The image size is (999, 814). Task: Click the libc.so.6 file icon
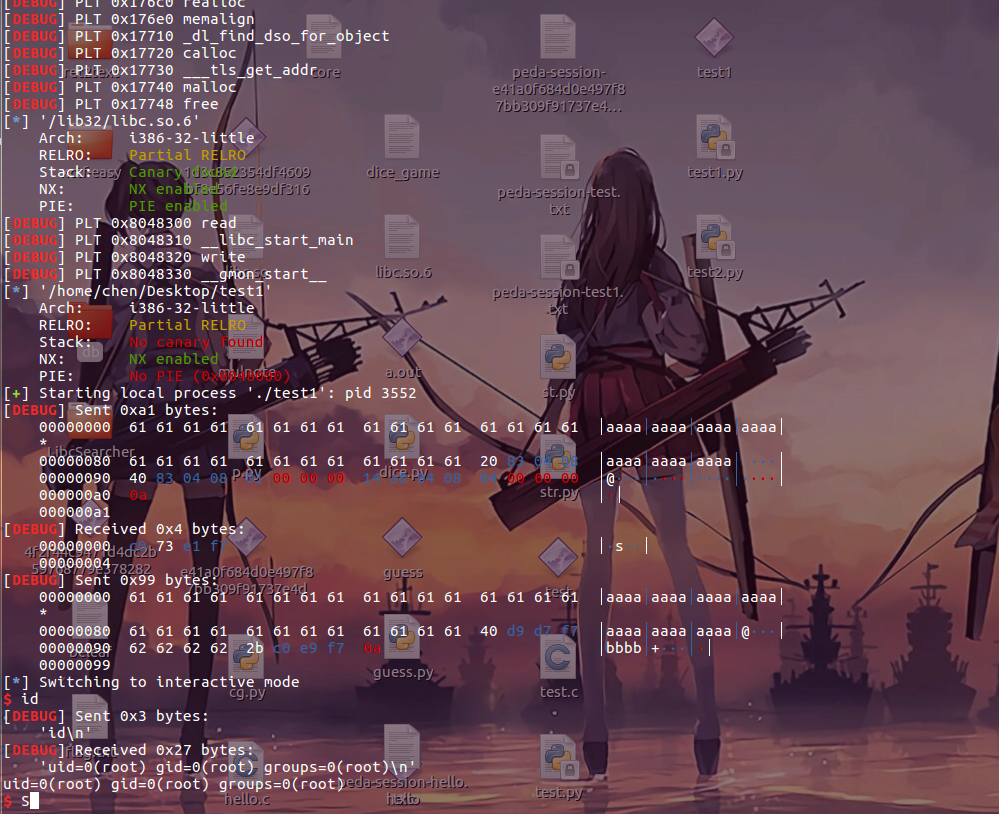pos(402,238)
